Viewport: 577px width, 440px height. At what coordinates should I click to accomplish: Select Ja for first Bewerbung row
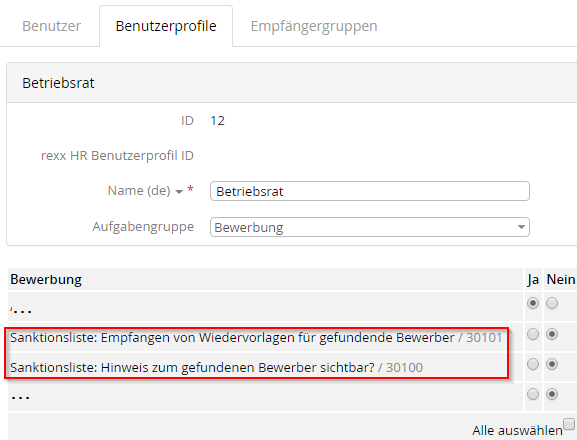(x=533, y=303)
